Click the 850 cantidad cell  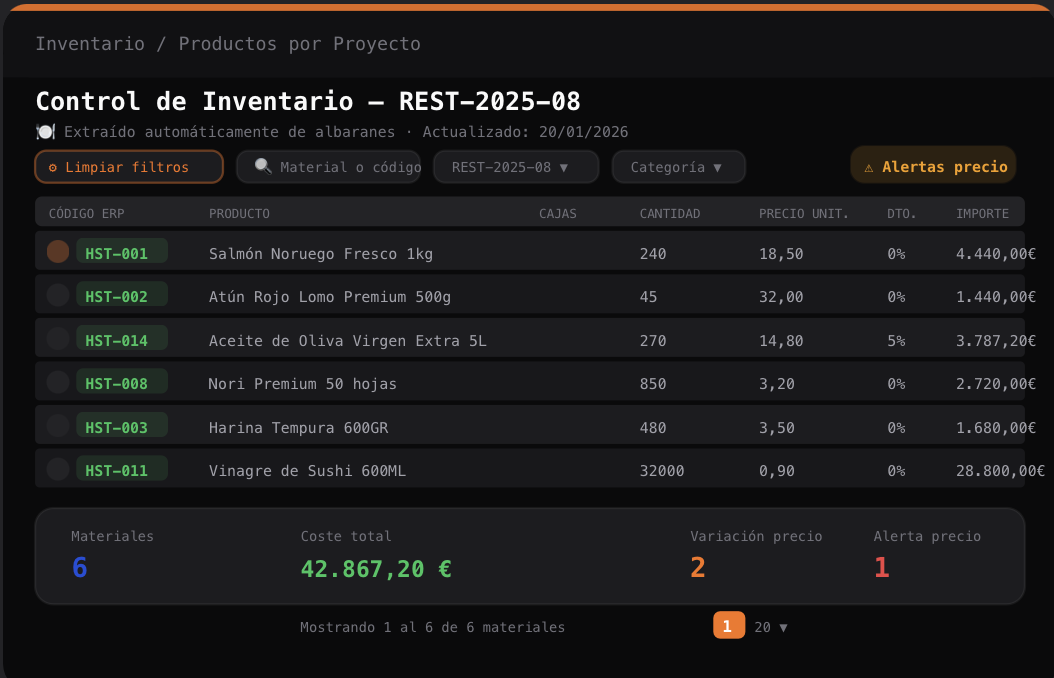pyautogui.click(x=653, y=384)
